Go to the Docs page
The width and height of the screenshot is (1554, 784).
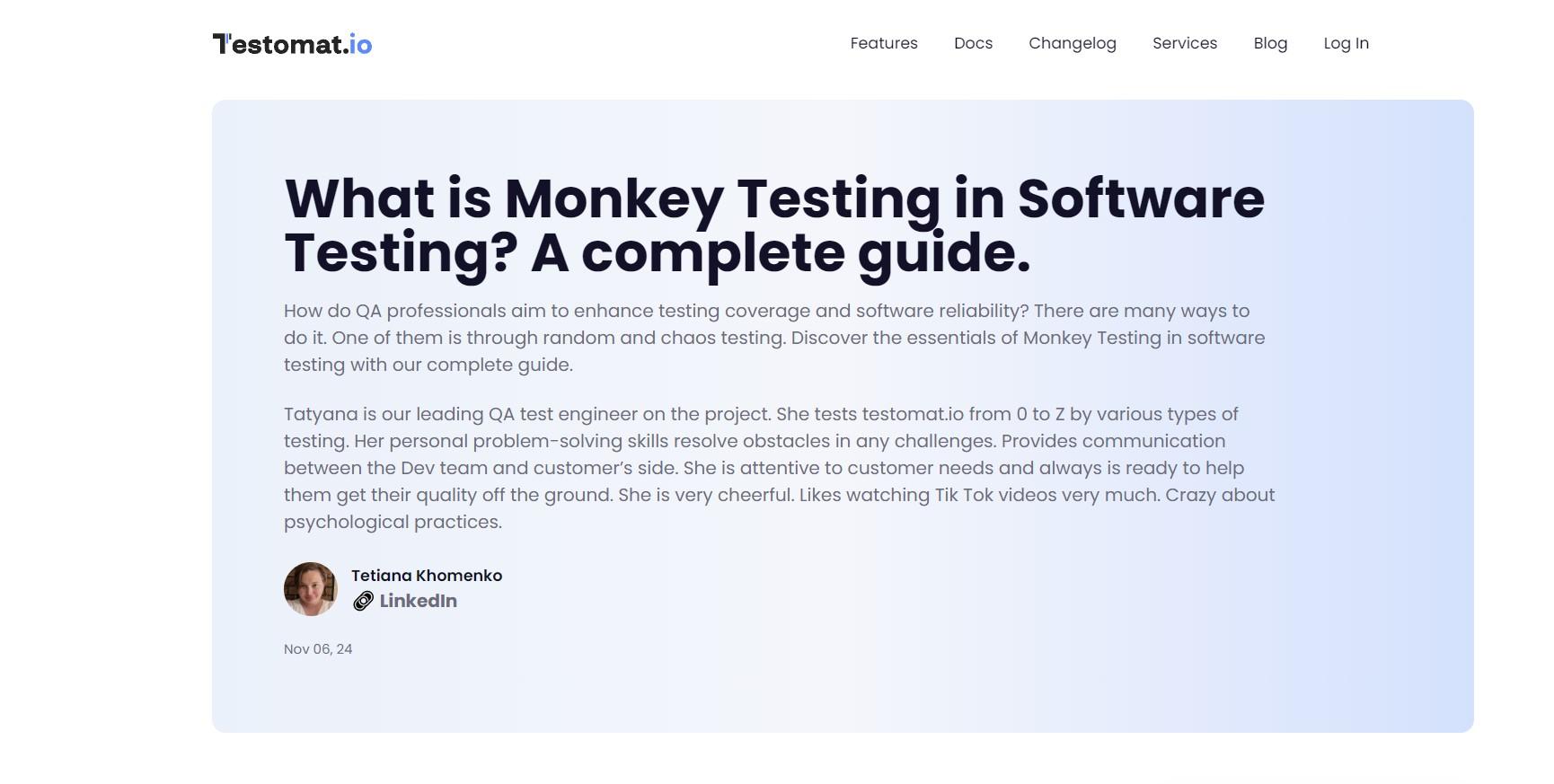(973, 43)
